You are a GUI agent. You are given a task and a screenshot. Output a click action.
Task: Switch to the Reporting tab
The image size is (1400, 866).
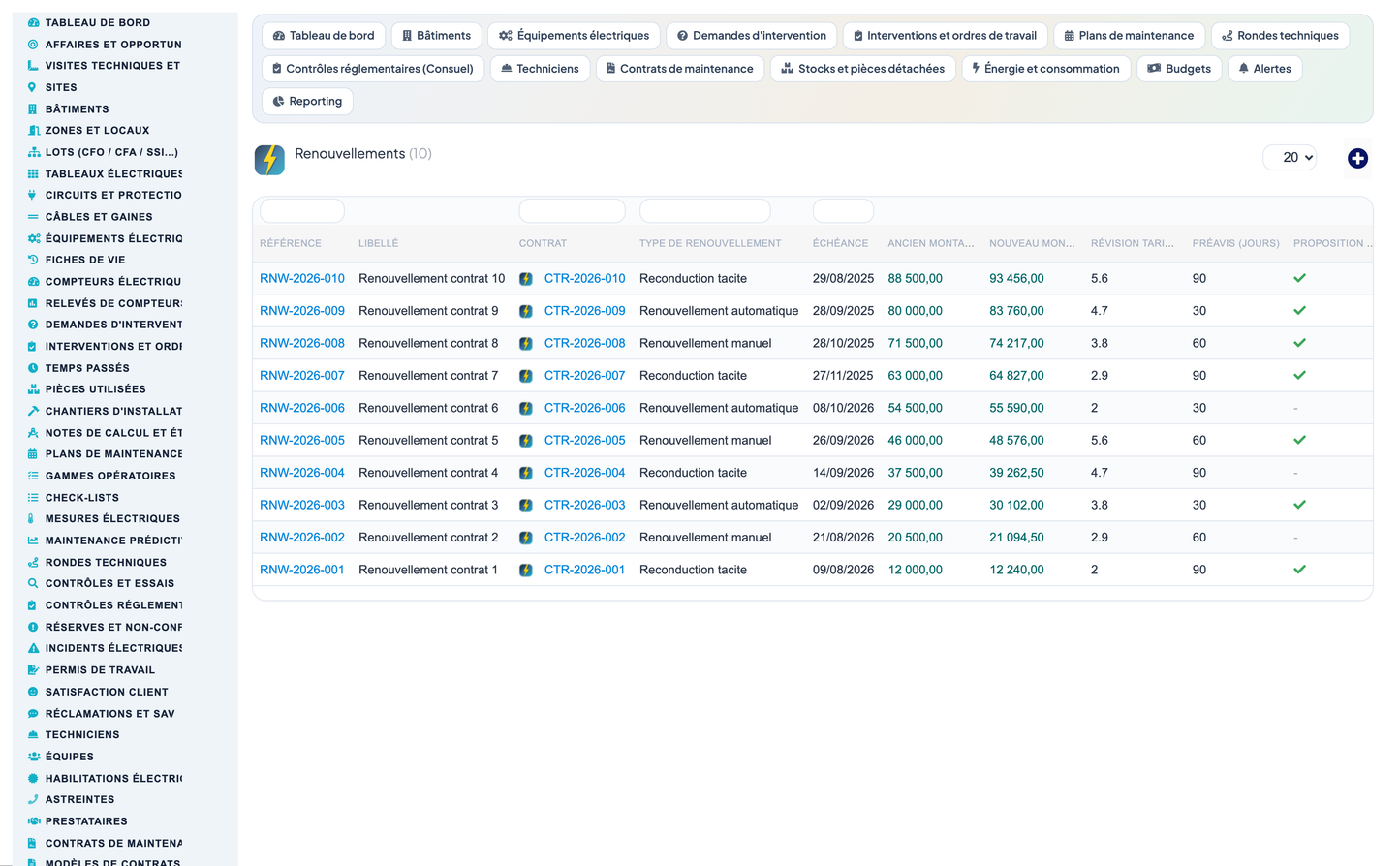tap(307, 101)
